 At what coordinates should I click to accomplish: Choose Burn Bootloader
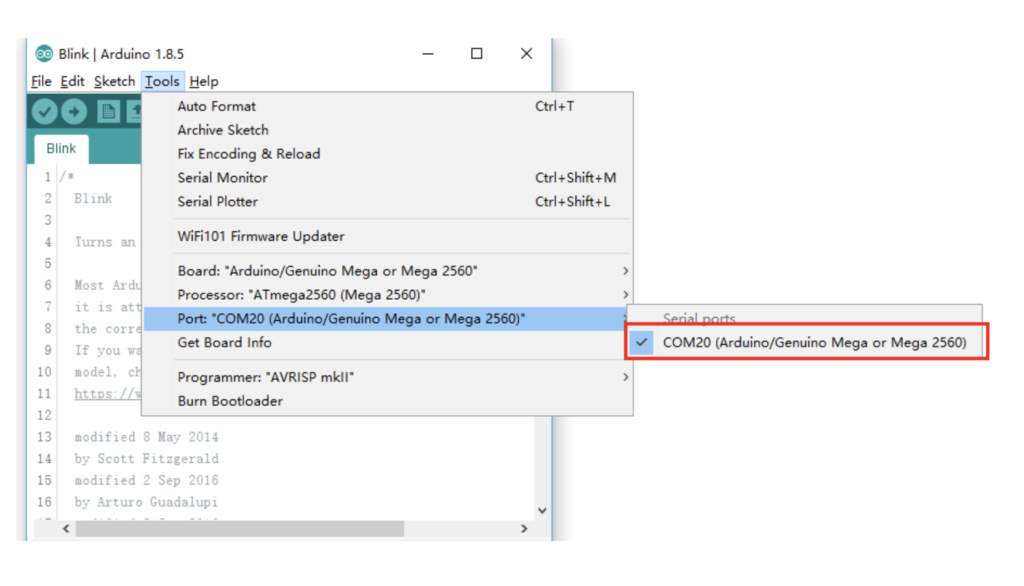388,400
